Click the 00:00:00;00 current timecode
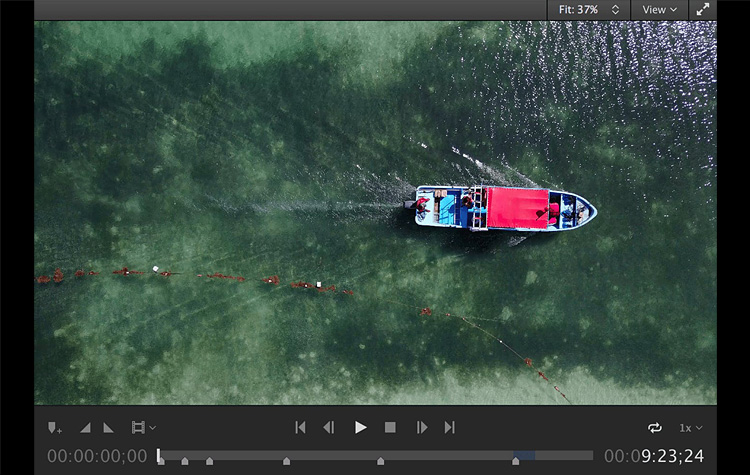The image size is (750, 475). coord(97,456)
